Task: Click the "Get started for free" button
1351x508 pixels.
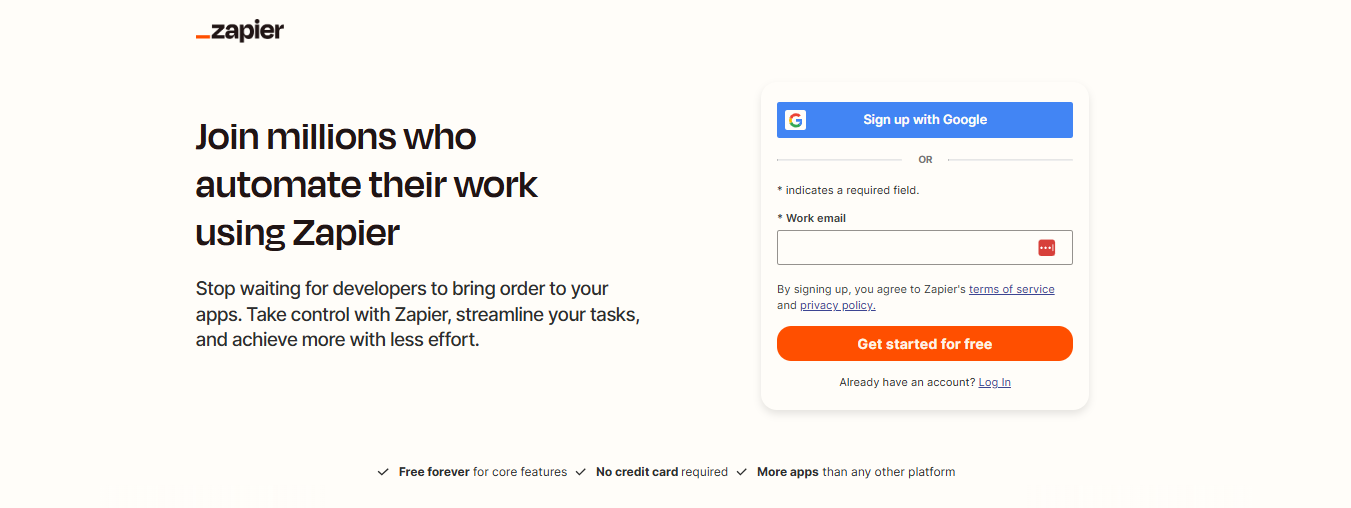Action: (x=925, y=344)
